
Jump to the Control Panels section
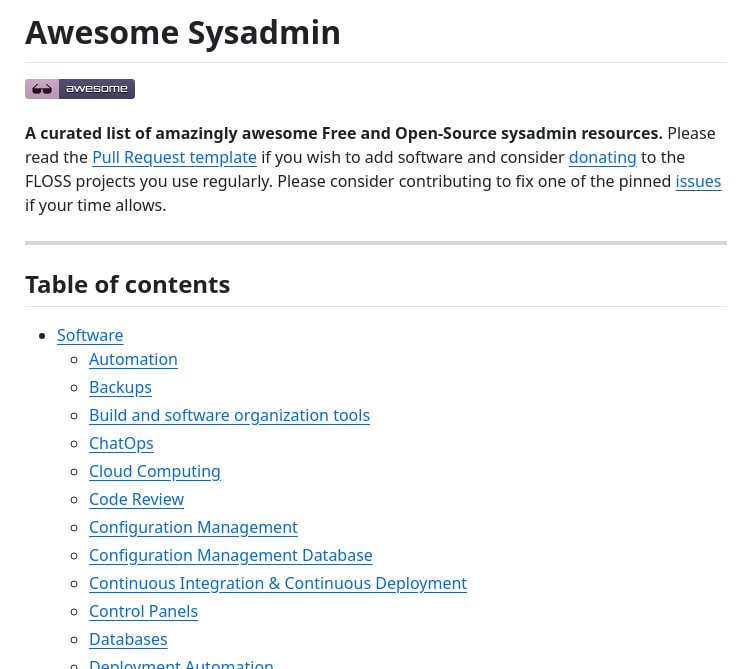click(143, 611)
